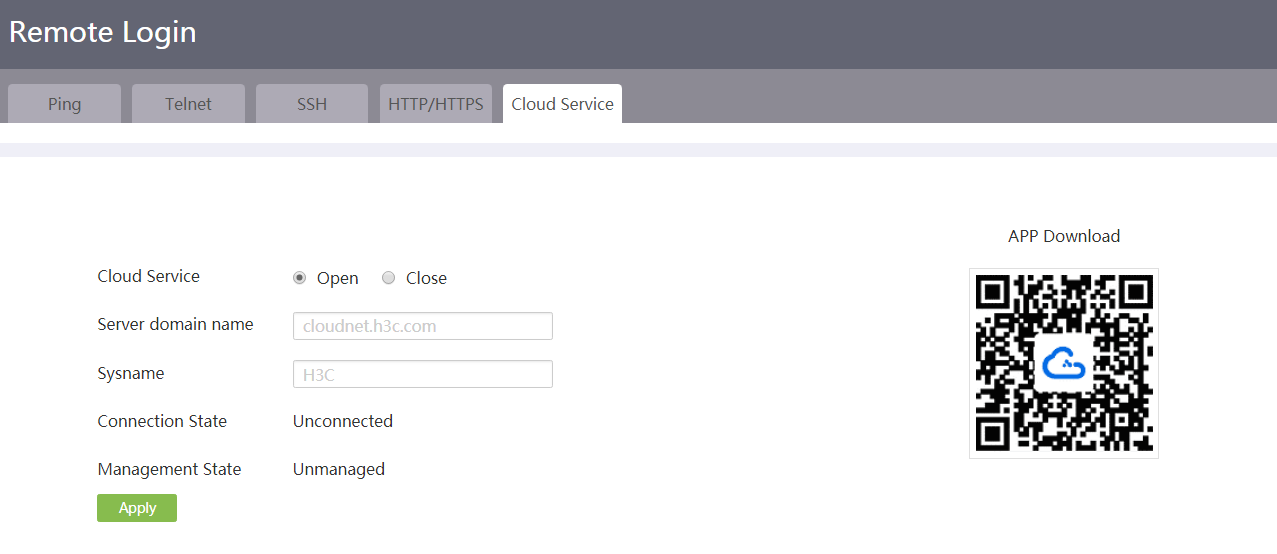This screenshot has height=554, width=1277.
Task: Click the Sysname input field
Action: coord(423,374)
